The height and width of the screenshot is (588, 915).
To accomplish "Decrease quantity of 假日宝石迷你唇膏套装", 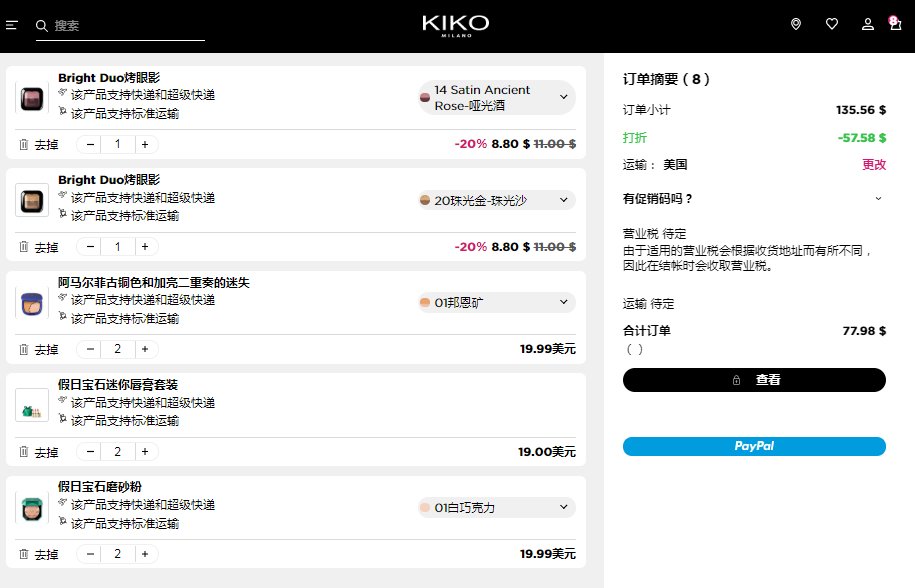I will click(90, 452).
